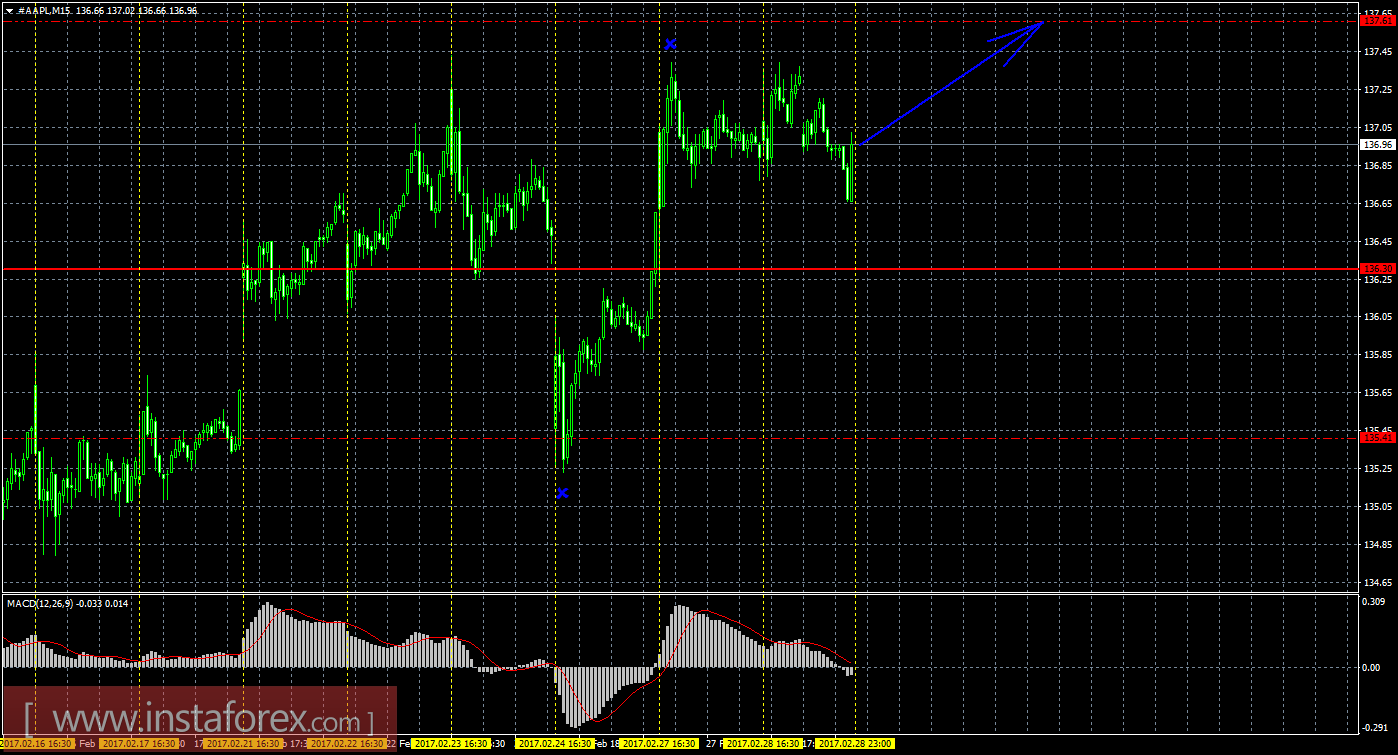Click the 137.25 value on price axis
Viewport: 1398px width, 755px height.
1377,90
